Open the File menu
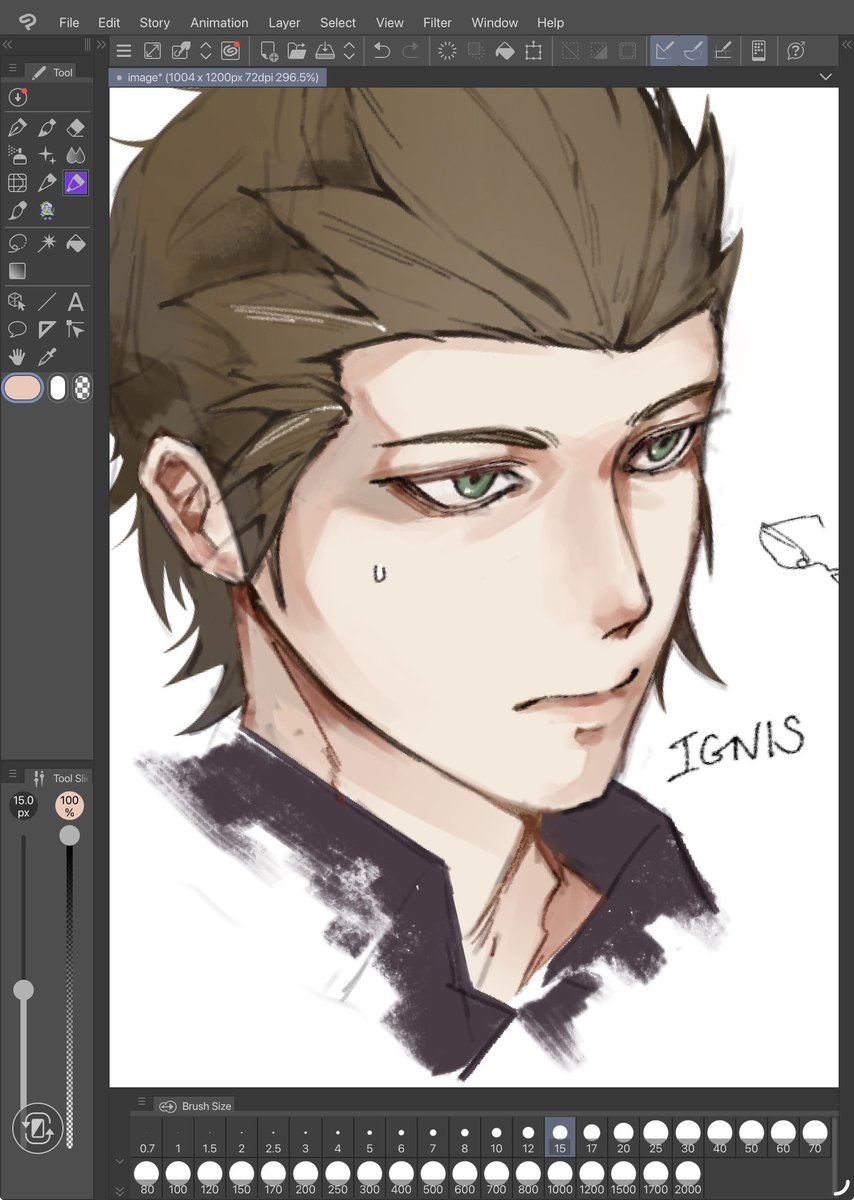This screenshot has width=854, height=1200. (x=69, y=22)
